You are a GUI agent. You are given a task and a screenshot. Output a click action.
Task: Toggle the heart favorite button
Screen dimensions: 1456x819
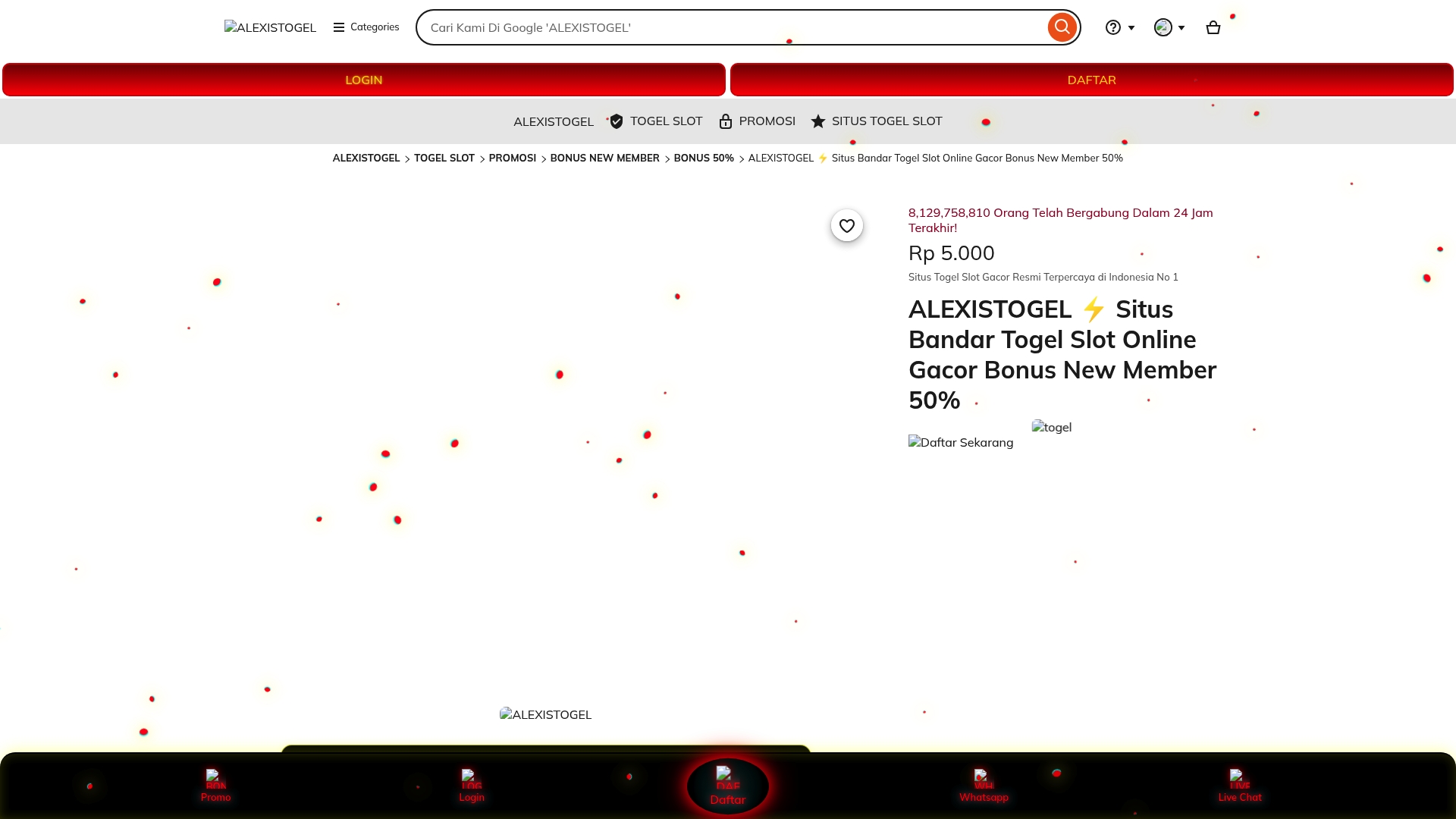[846, 225]
